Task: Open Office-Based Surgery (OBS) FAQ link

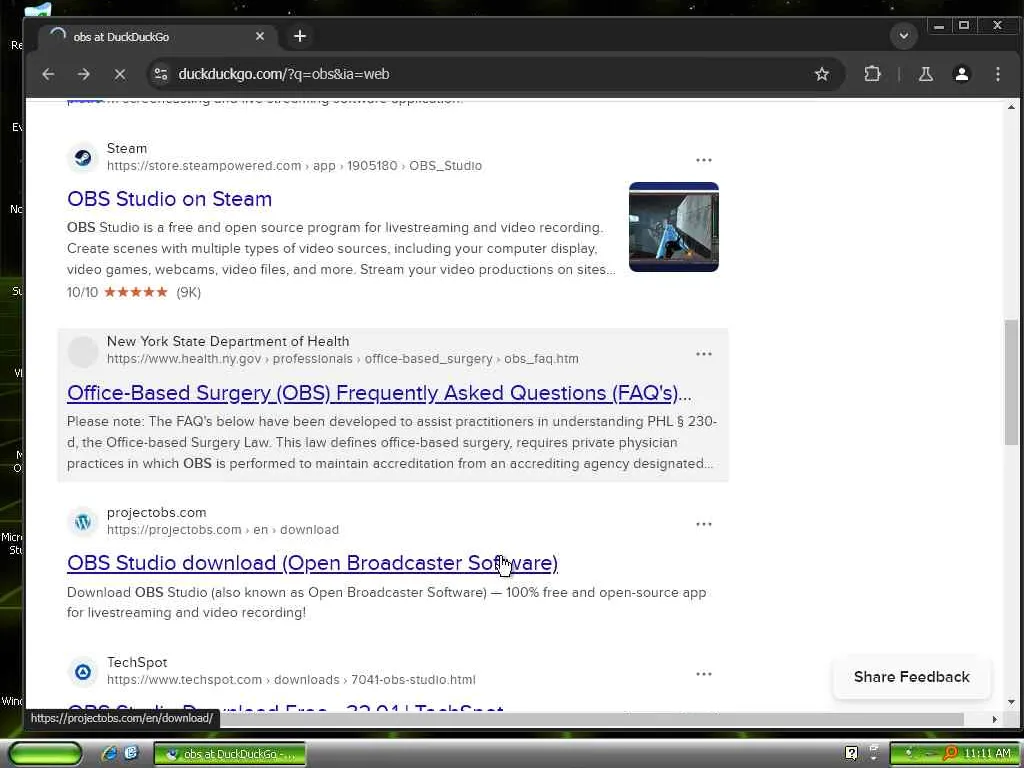Action: pos(379,392)
